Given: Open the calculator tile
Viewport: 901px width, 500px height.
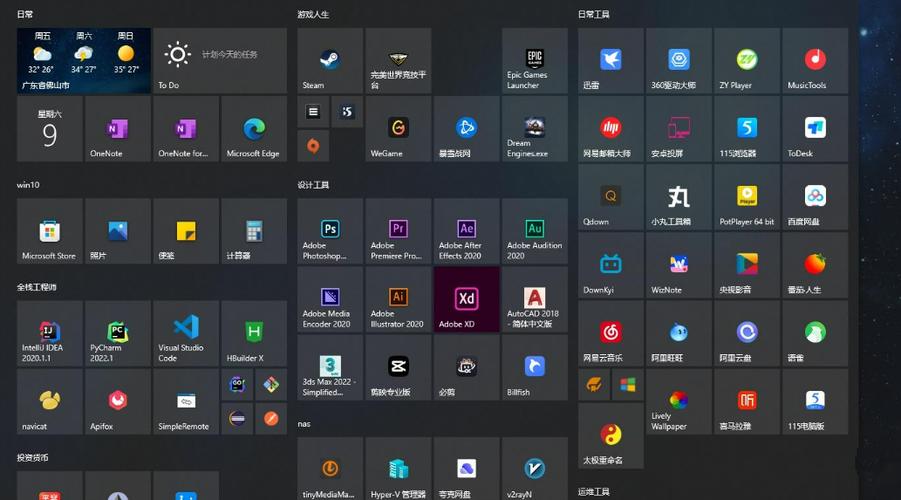Looking at the screenshot, I should click(x=254, y=231).
